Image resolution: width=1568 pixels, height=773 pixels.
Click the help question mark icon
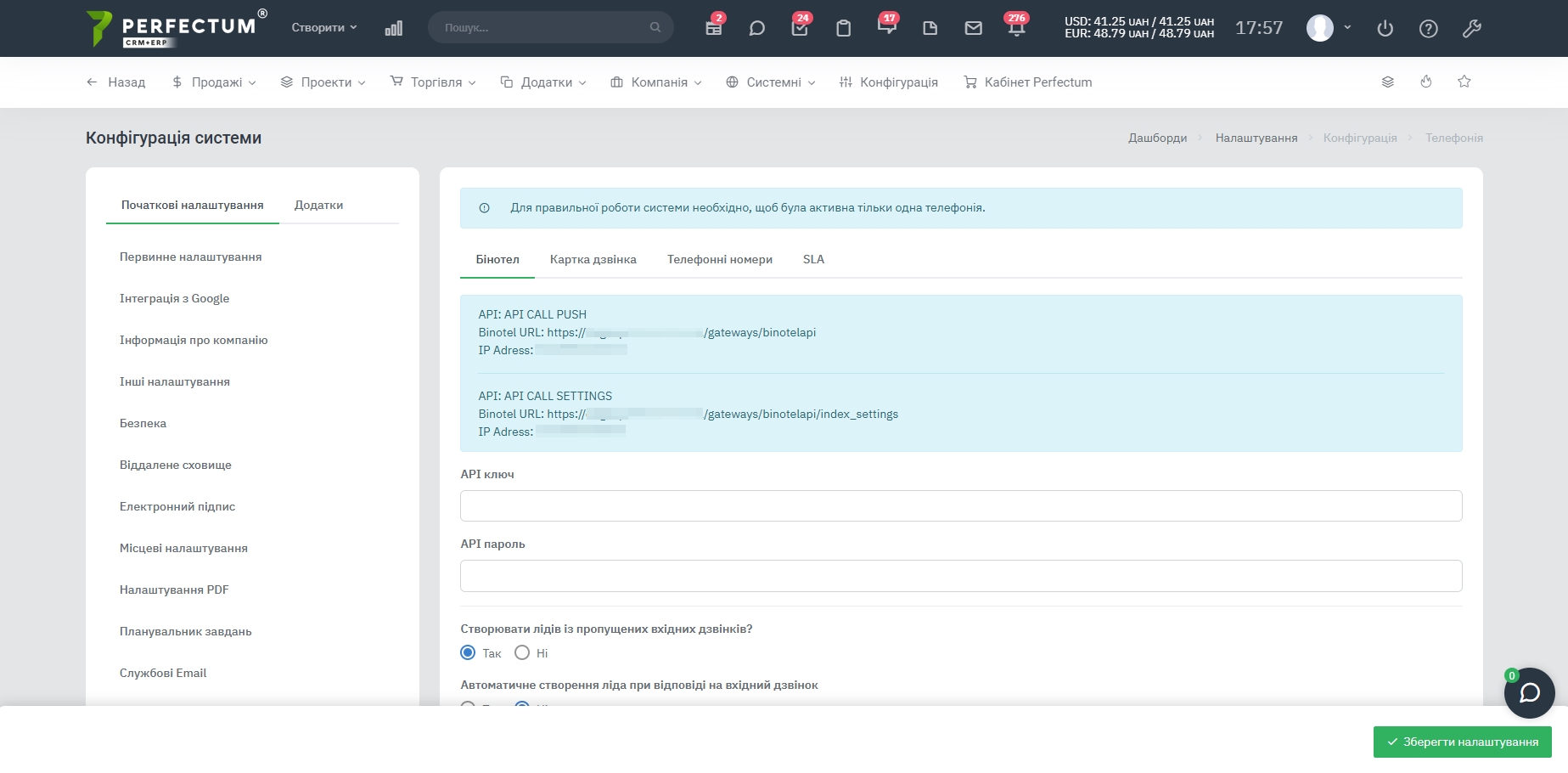pyautogui.click(x=1428, y=29)
